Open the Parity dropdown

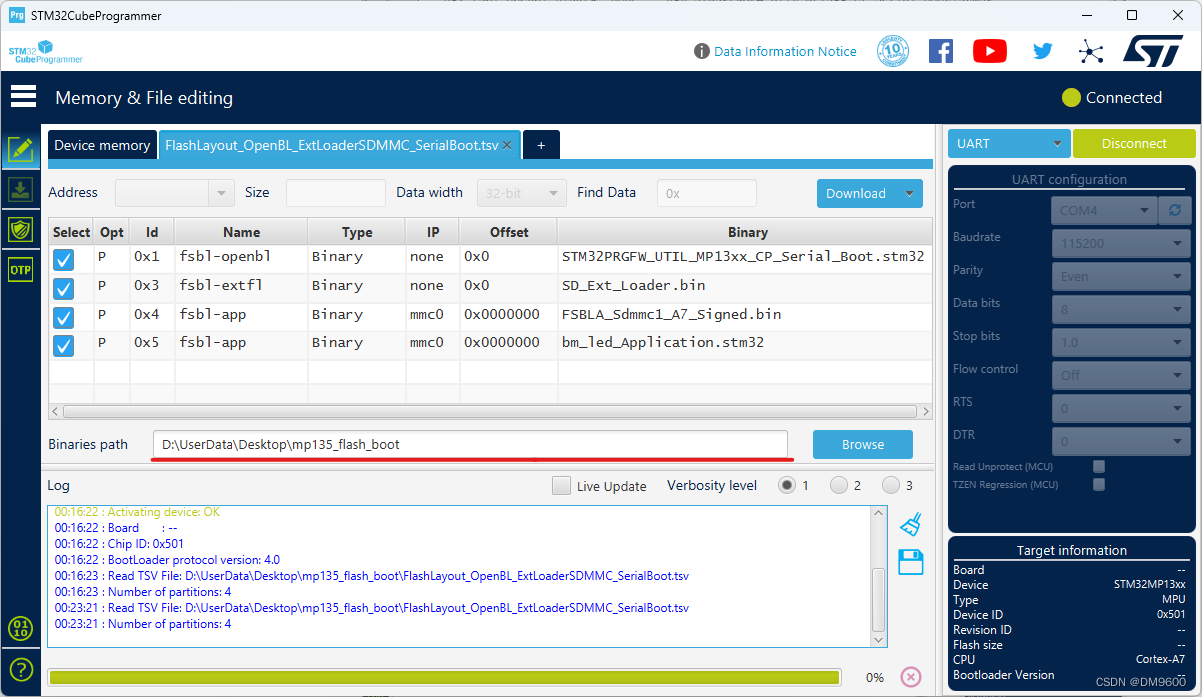(x=1120, y=276)
